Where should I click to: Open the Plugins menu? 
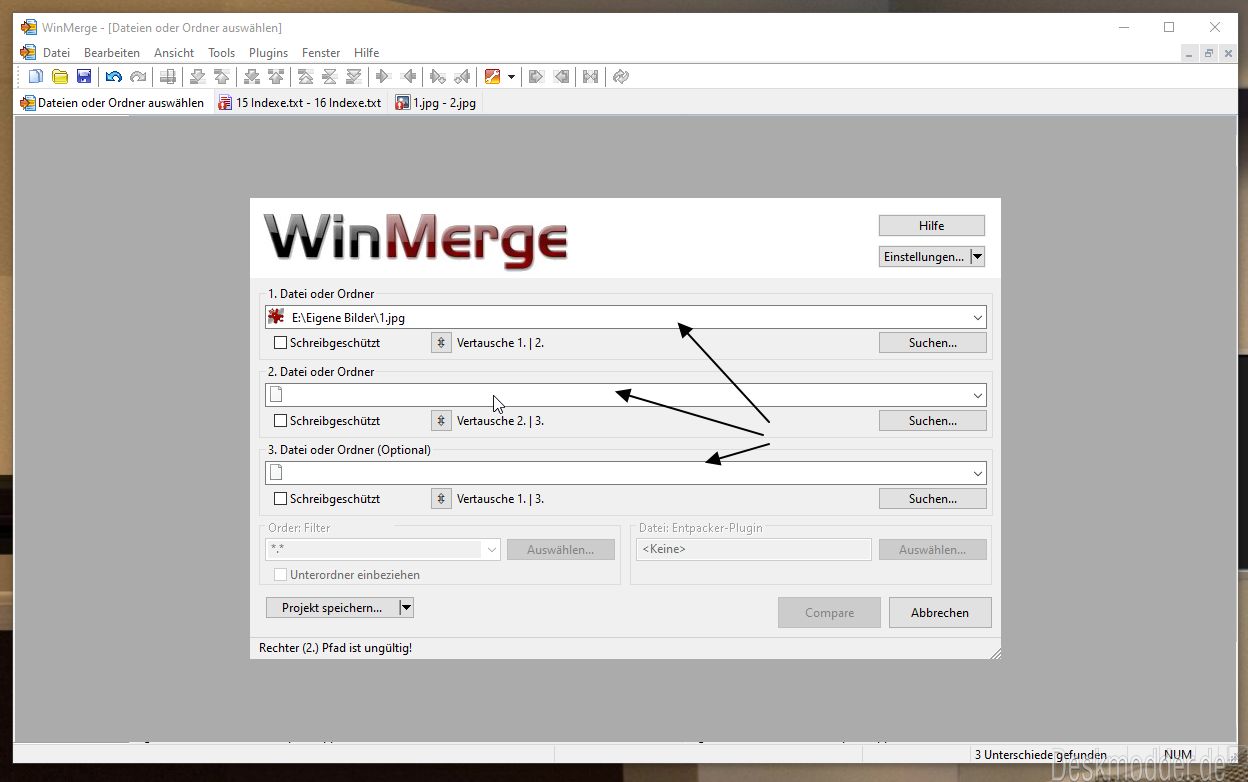point(268,53)
